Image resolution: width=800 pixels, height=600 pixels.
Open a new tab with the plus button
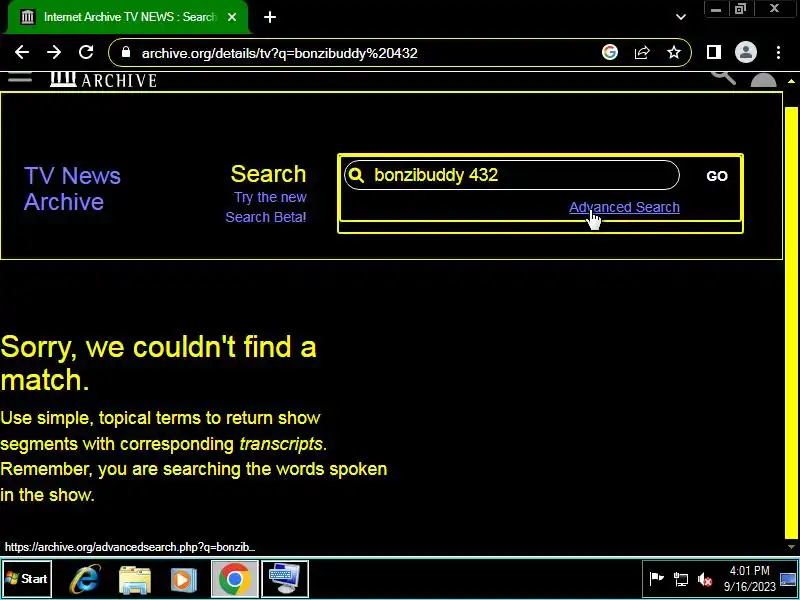270,17
